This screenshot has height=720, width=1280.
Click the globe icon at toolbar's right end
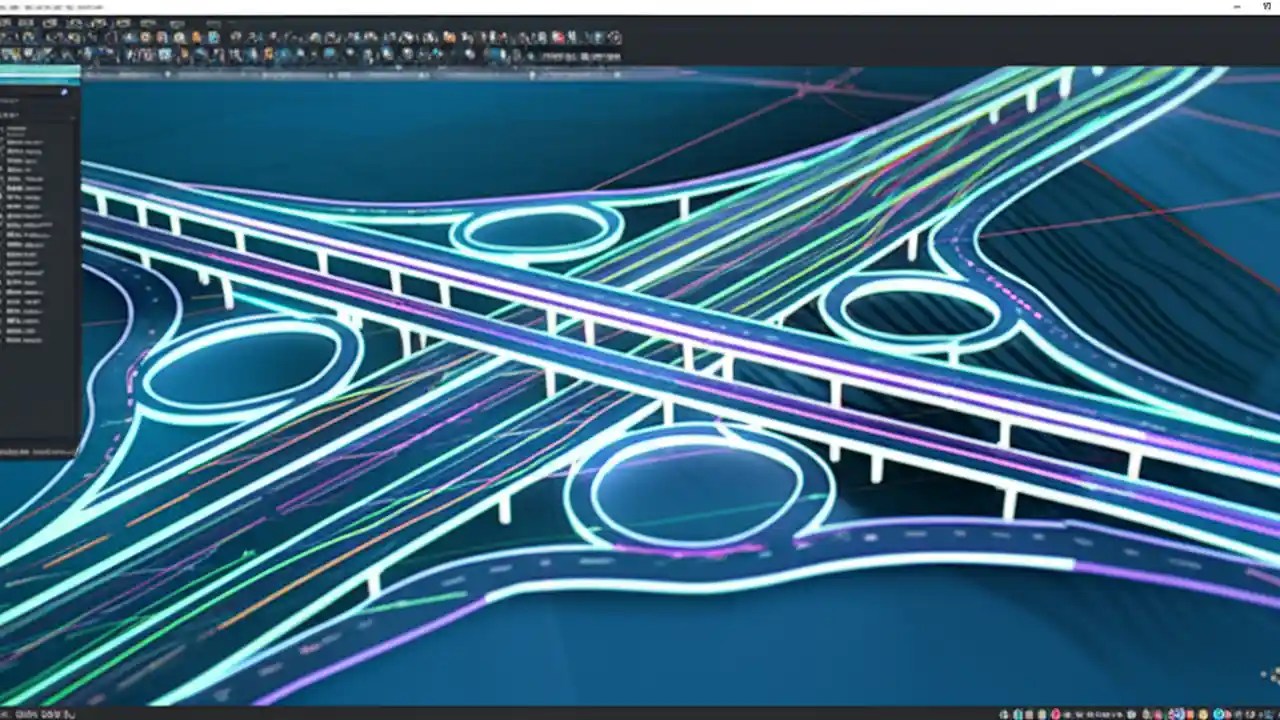[614, 36]
